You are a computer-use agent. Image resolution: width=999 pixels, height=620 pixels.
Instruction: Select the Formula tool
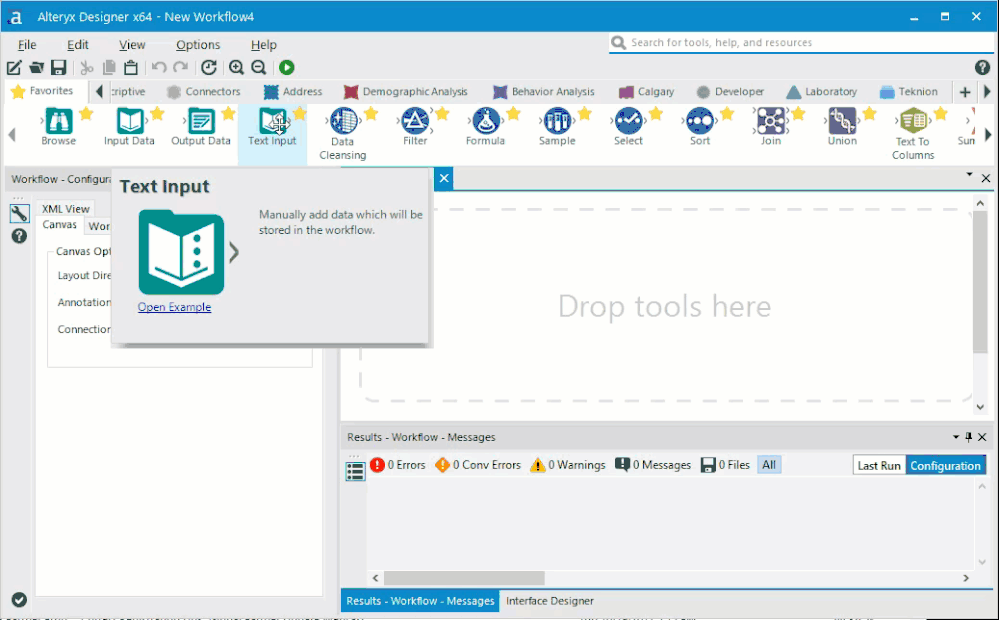(x=485, y=121)
